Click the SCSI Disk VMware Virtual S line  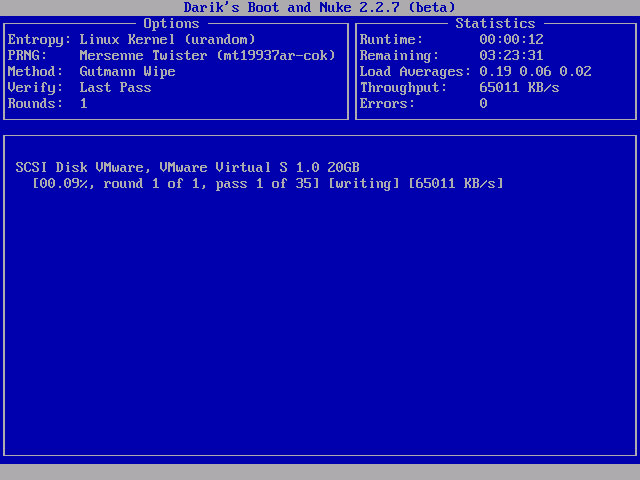pos(187,167)
